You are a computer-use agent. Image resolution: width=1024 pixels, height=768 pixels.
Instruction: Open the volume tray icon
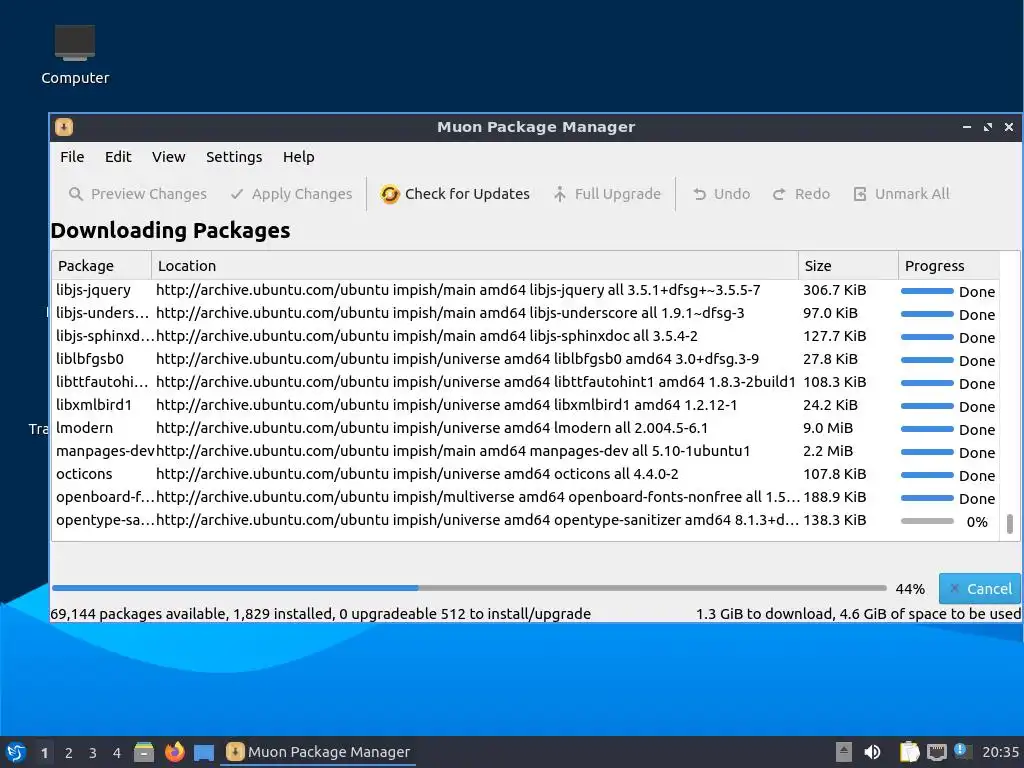tap(872, 752)
